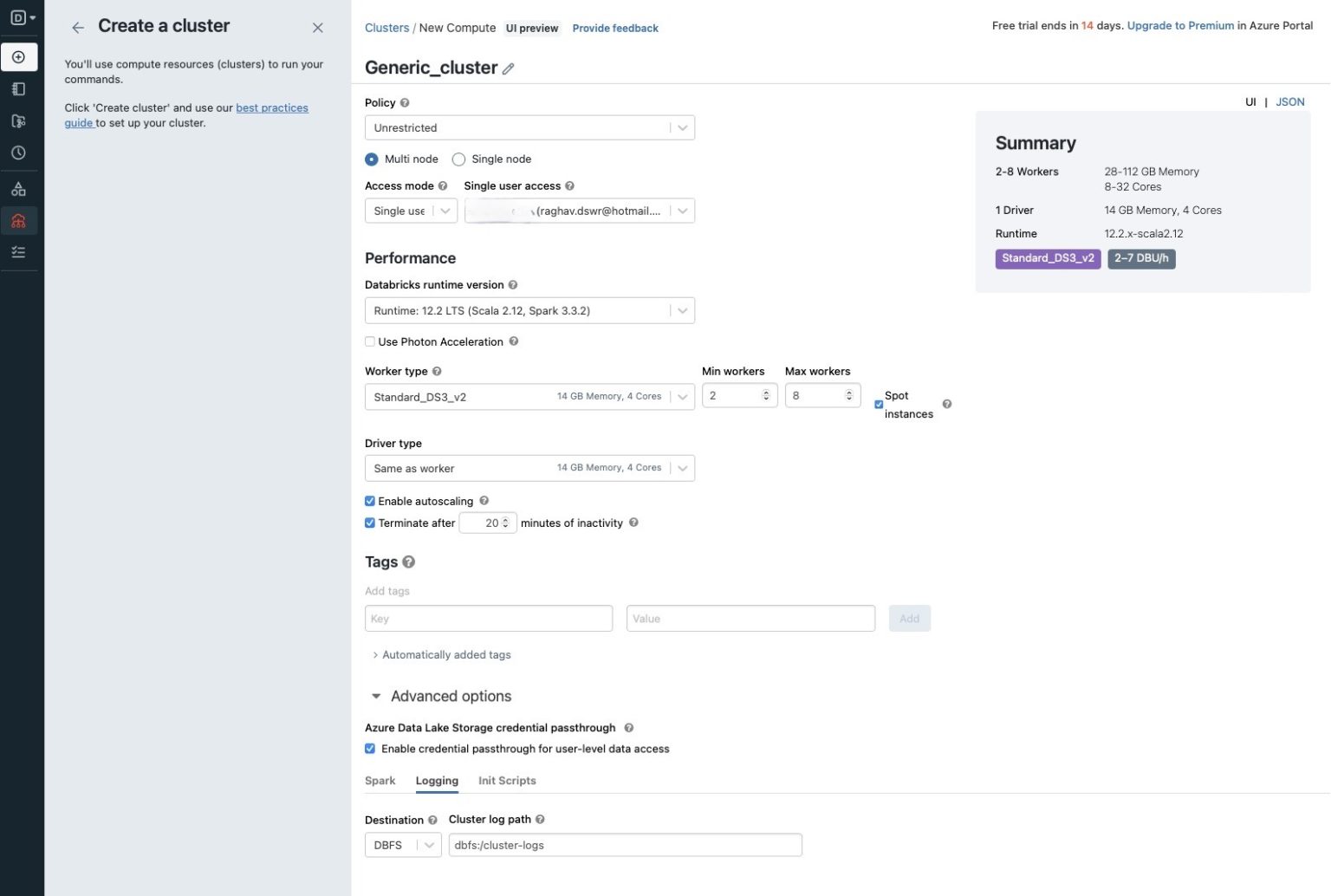Click the New (+) sidebar icon
The height and width of the screenshot is (896, 1331).
[x=19, y=57]
